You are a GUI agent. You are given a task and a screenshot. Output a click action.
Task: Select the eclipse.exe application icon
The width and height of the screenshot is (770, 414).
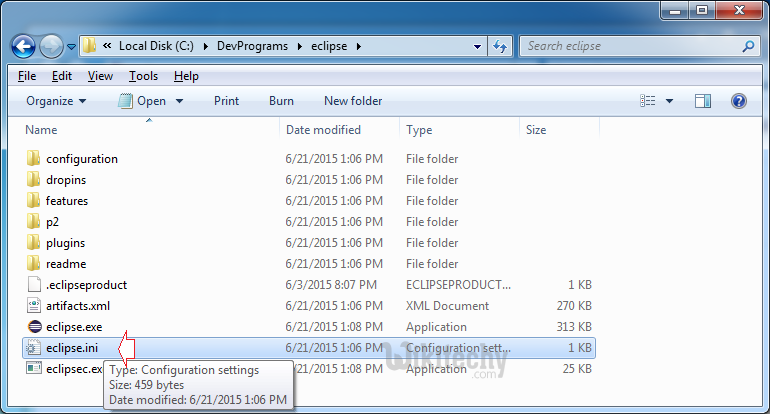[33, 327]
